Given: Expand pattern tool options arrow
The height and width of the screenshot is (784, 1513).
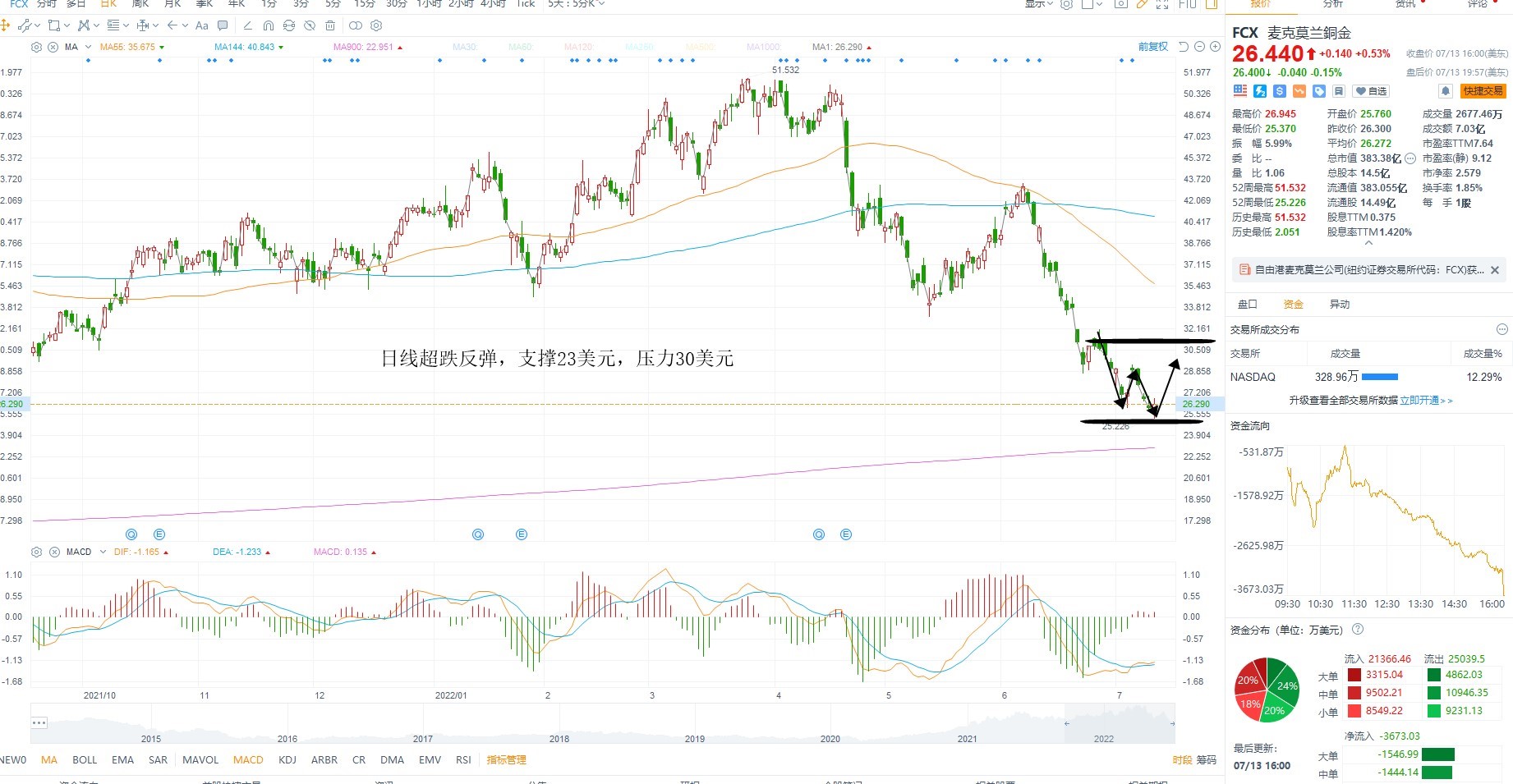Looking at the screenshot, I should (96, 25).
